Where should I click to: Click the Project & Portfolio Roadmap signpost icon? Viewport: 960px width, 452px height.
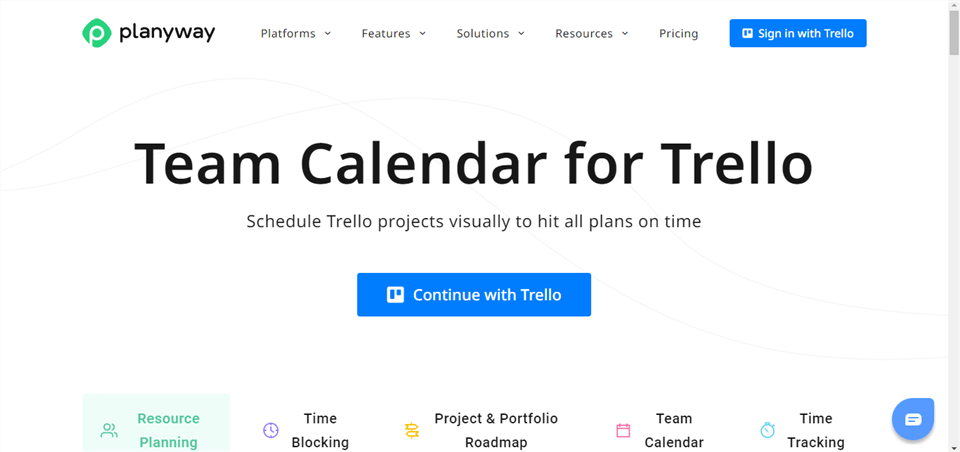click(x=412, y=430)
